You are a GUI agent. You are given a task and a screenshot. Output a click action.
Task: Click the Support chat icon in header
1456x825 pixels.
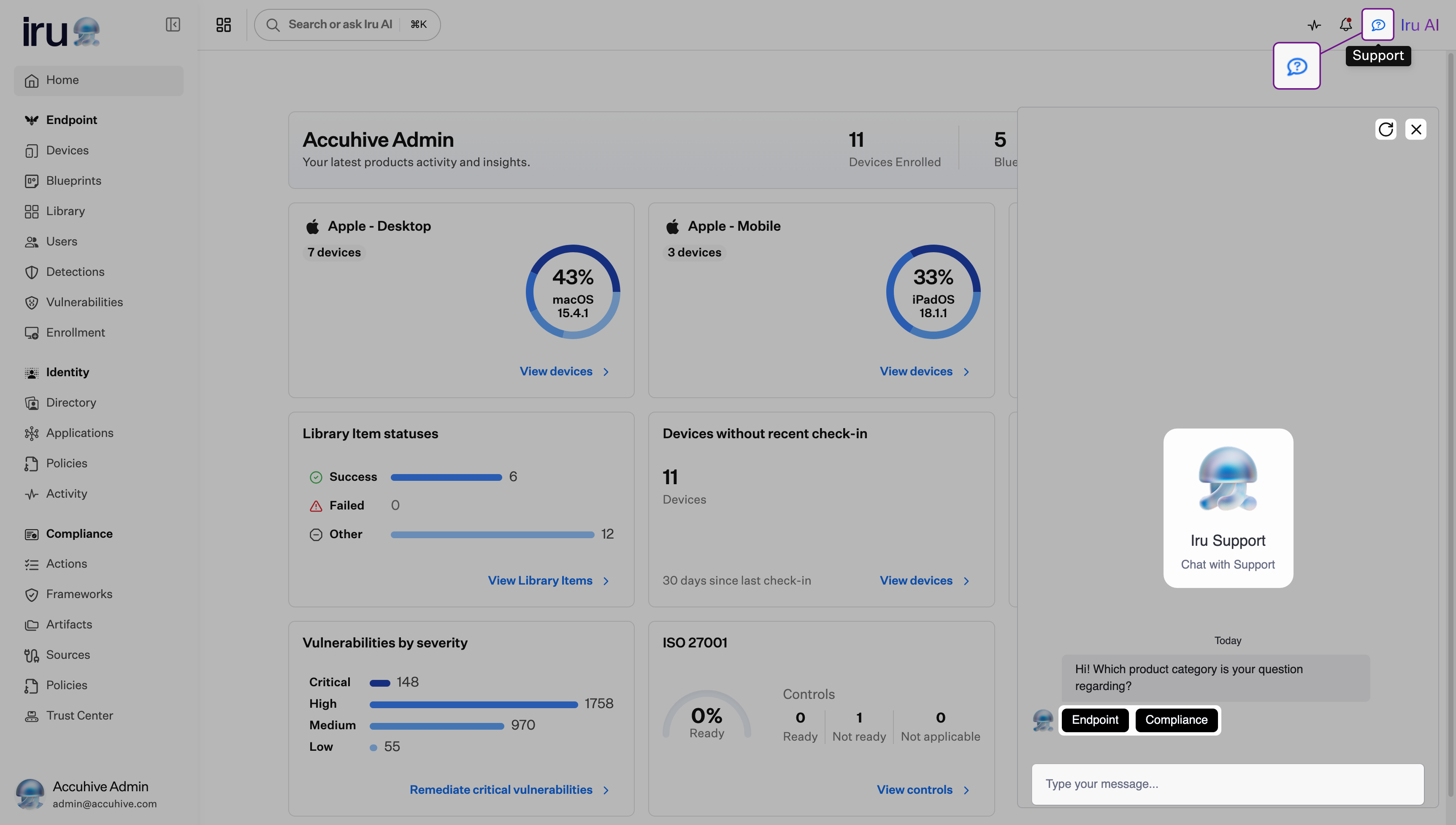click(1378, 25)
